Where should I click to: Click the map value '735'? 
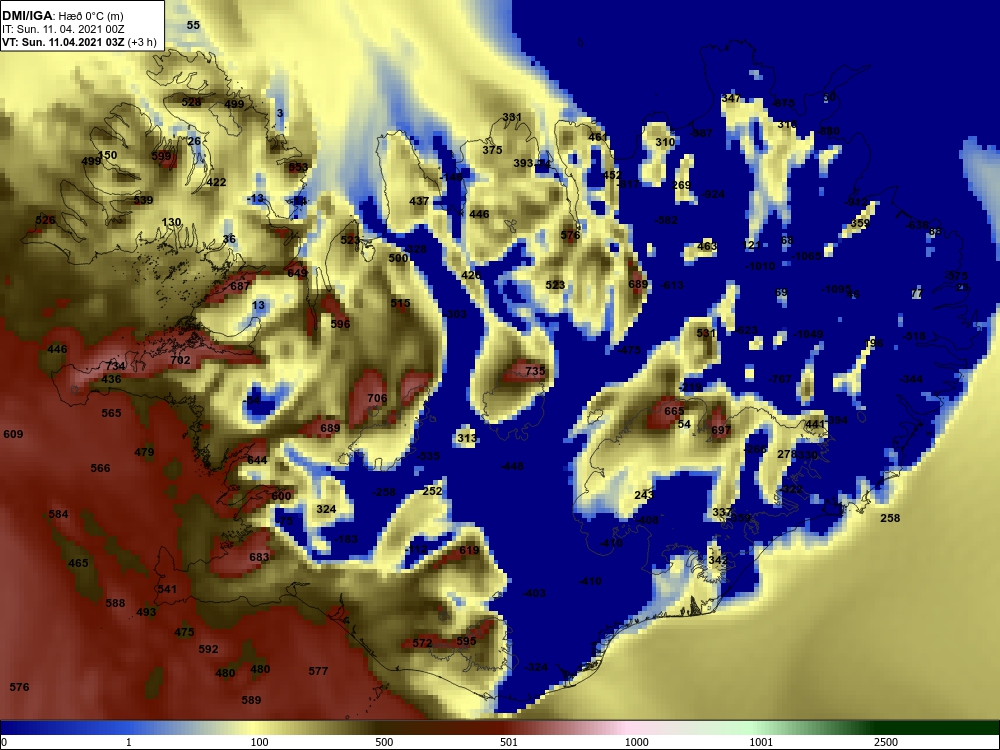(535, 371)
